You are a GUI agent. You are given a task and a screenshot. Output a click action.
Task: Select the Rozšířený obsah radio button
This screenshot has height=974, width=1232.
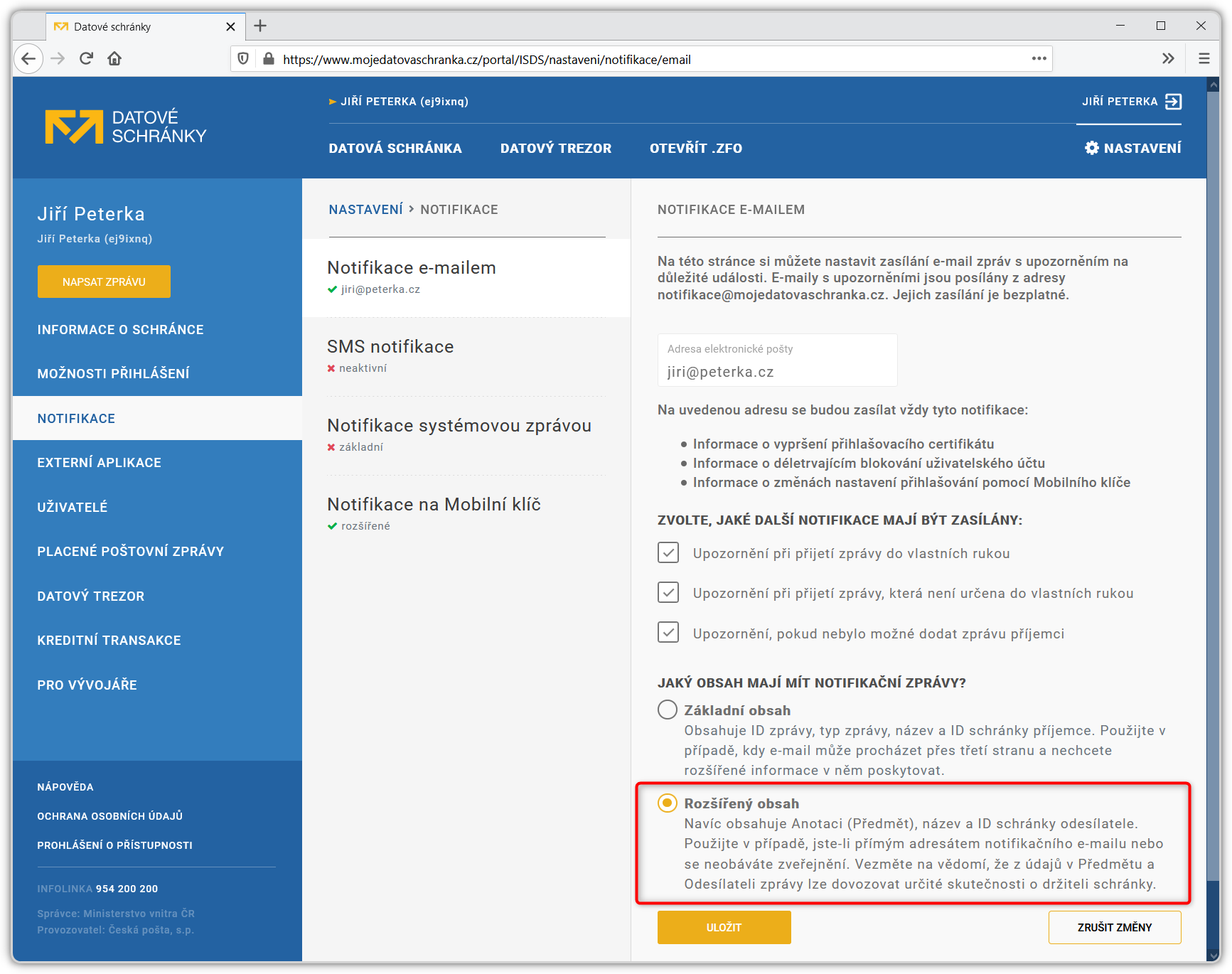668,803
